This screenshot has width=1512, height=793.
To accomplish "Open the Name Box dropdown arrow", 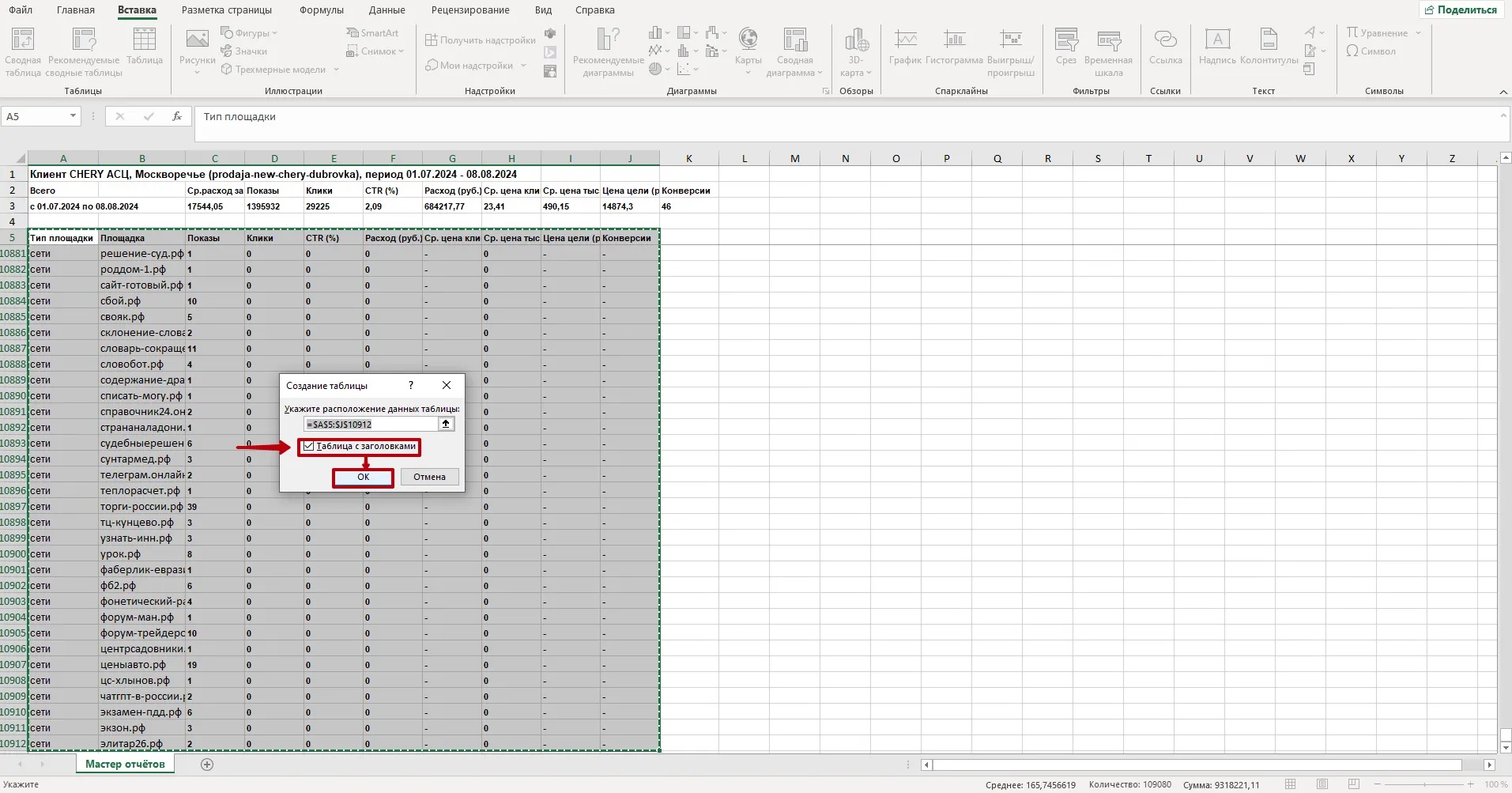I will [x=73, y=116].
